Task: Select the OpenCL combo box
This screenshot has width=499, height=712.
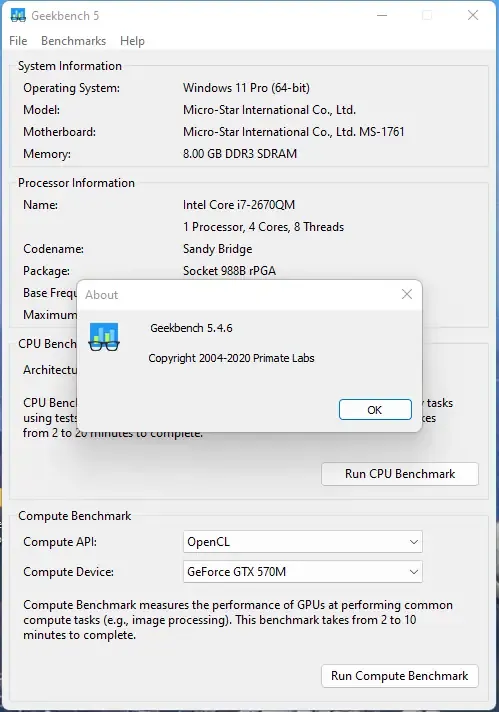Action: click(x=303, y=542)
